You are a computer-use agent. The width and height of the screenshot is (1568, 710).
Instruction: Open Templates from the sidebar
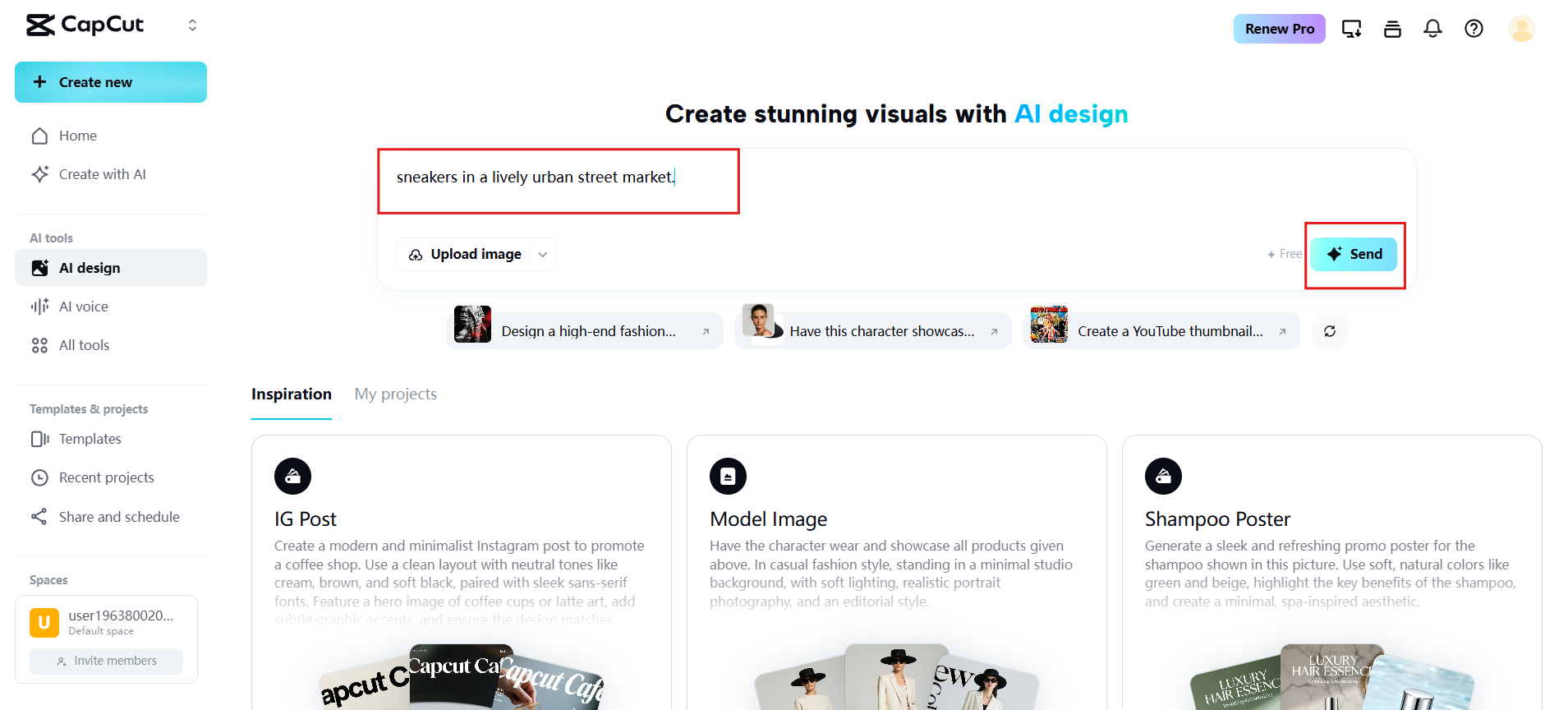tap(90, 439)
